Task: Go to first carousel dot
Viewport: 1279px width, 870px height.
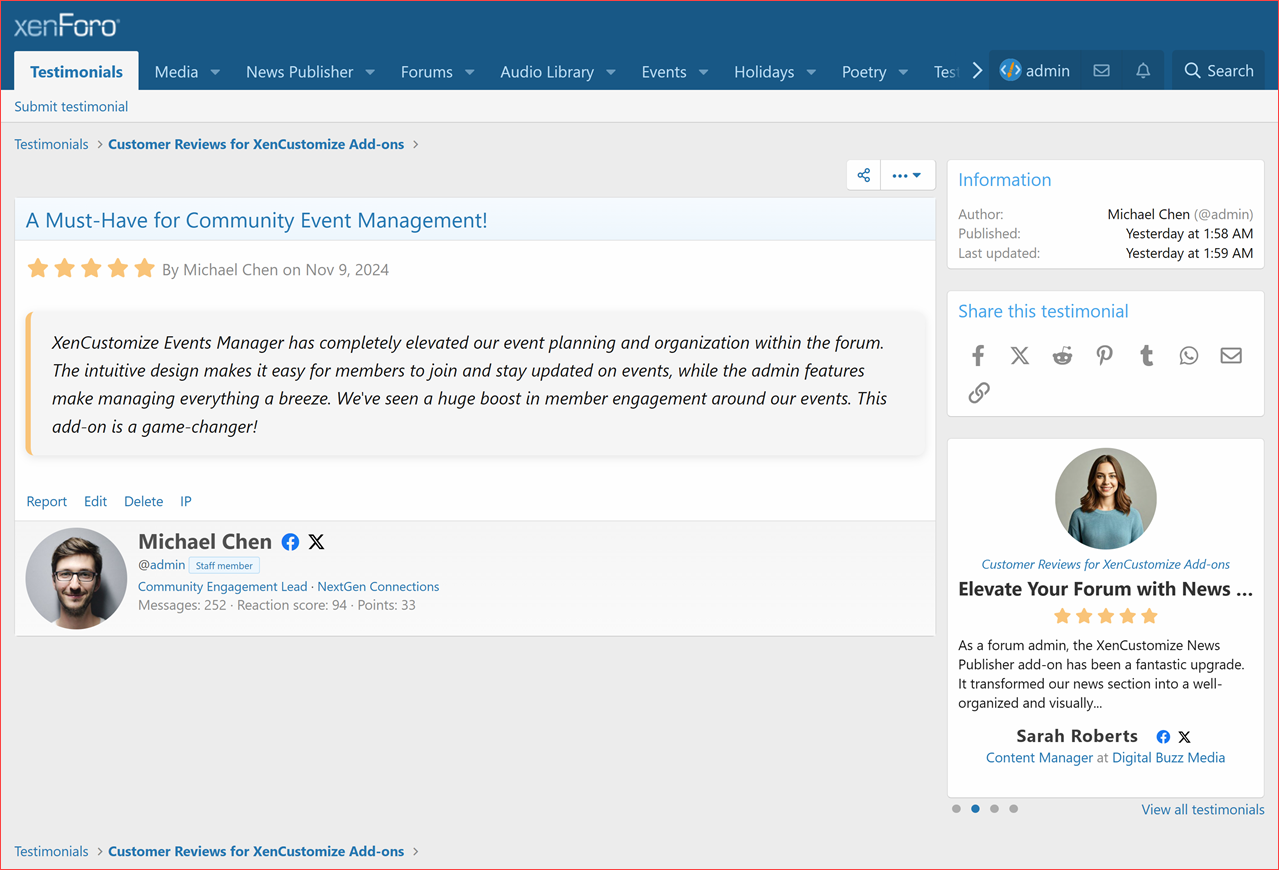Action: (956, 809)
